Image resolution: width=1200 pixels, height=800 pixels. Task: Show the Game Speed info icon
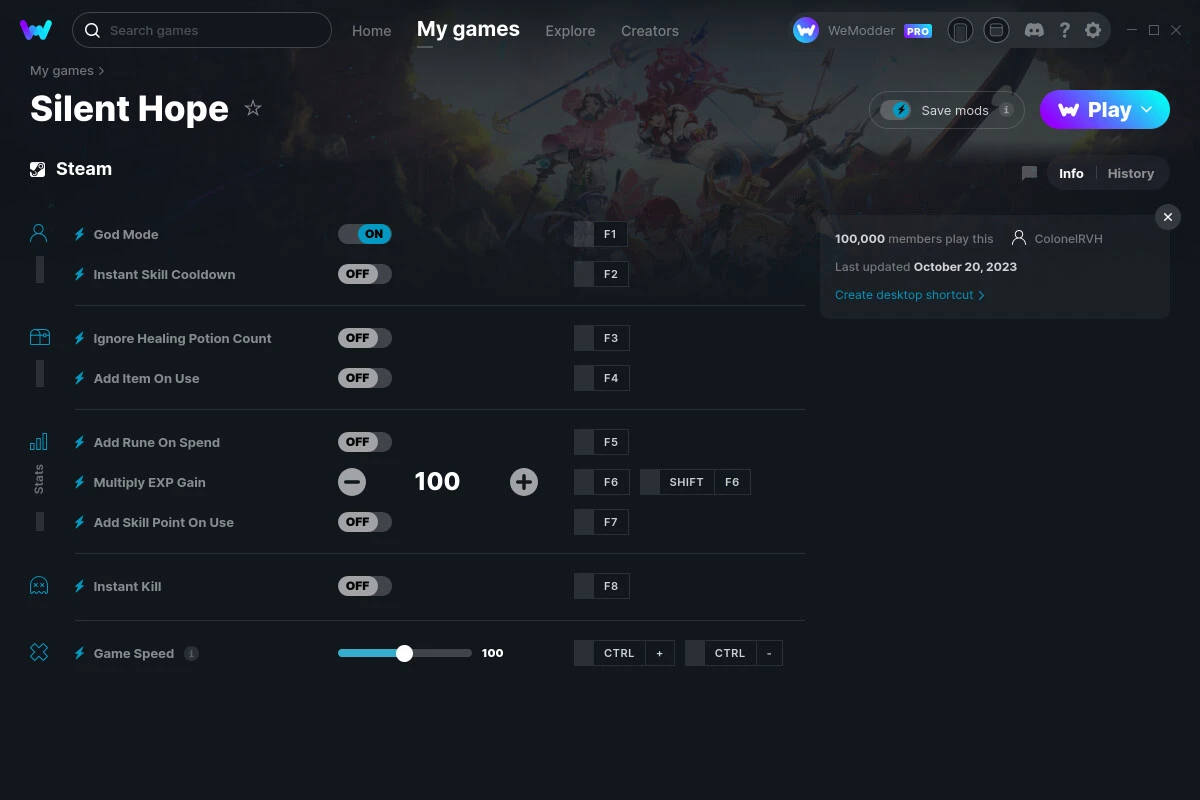click(x=191, y=653)
